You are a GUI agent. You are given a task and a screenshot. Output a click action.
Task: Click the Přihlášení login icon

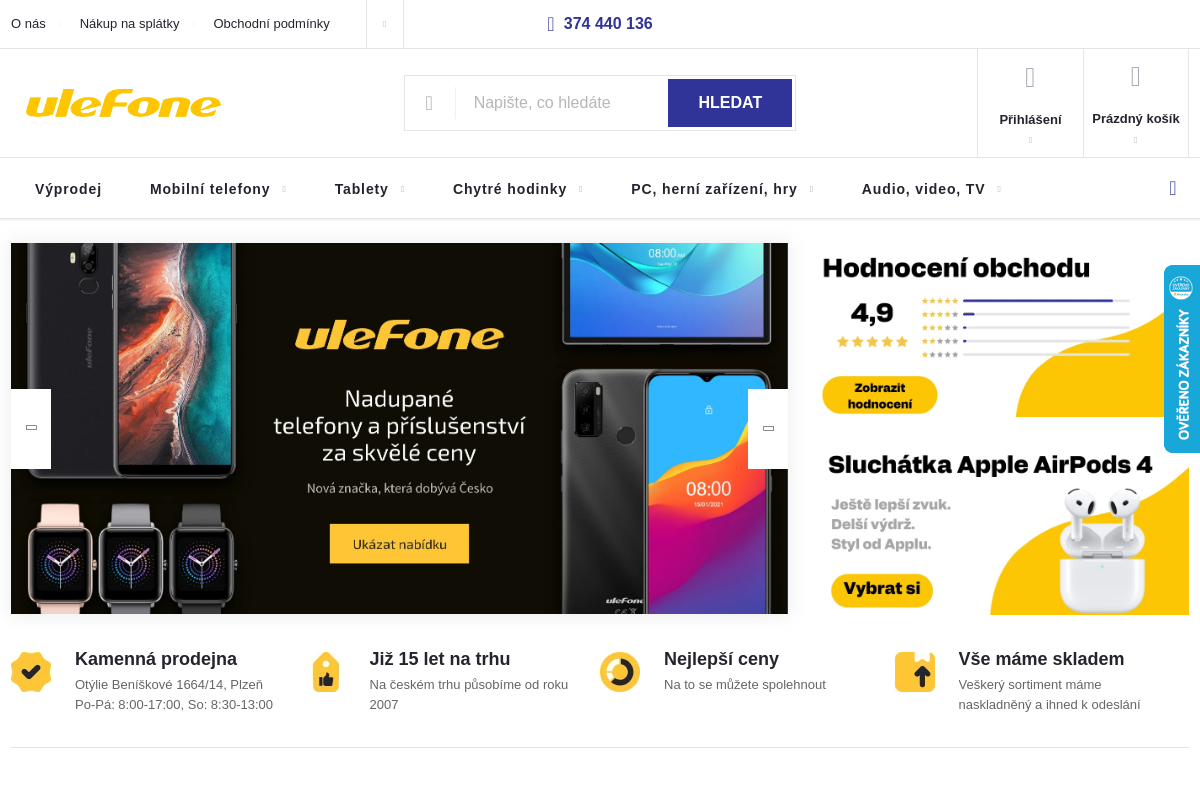[1030, 76]
